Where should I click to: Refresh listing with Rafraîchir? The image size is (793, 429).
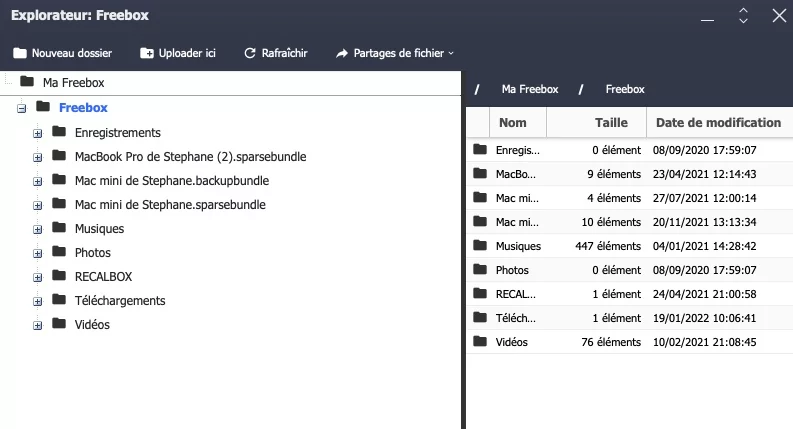[x=276, y=53]
